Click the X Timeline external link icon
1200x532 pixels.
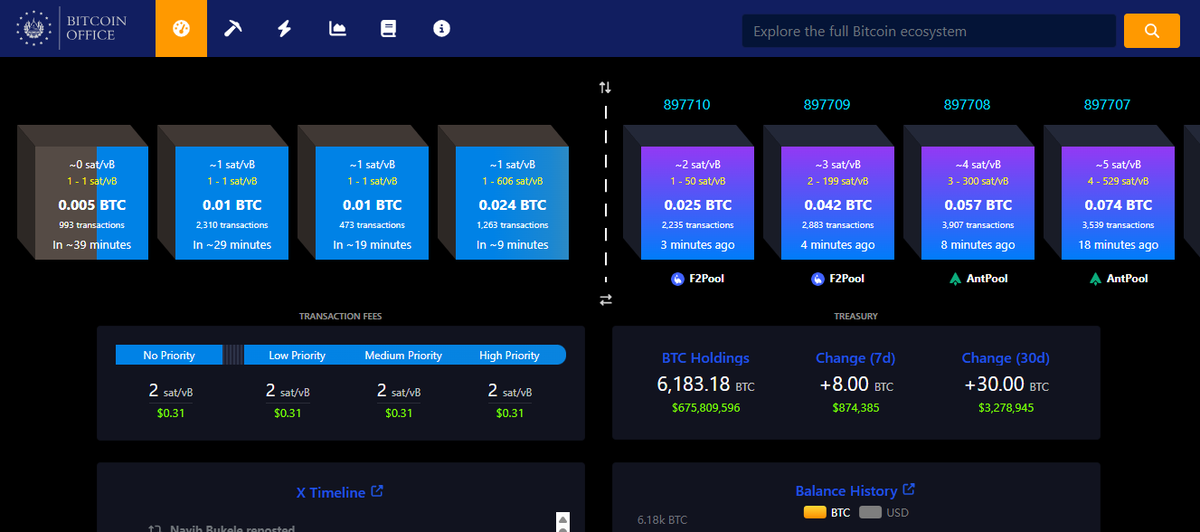[x=377, y=491]
